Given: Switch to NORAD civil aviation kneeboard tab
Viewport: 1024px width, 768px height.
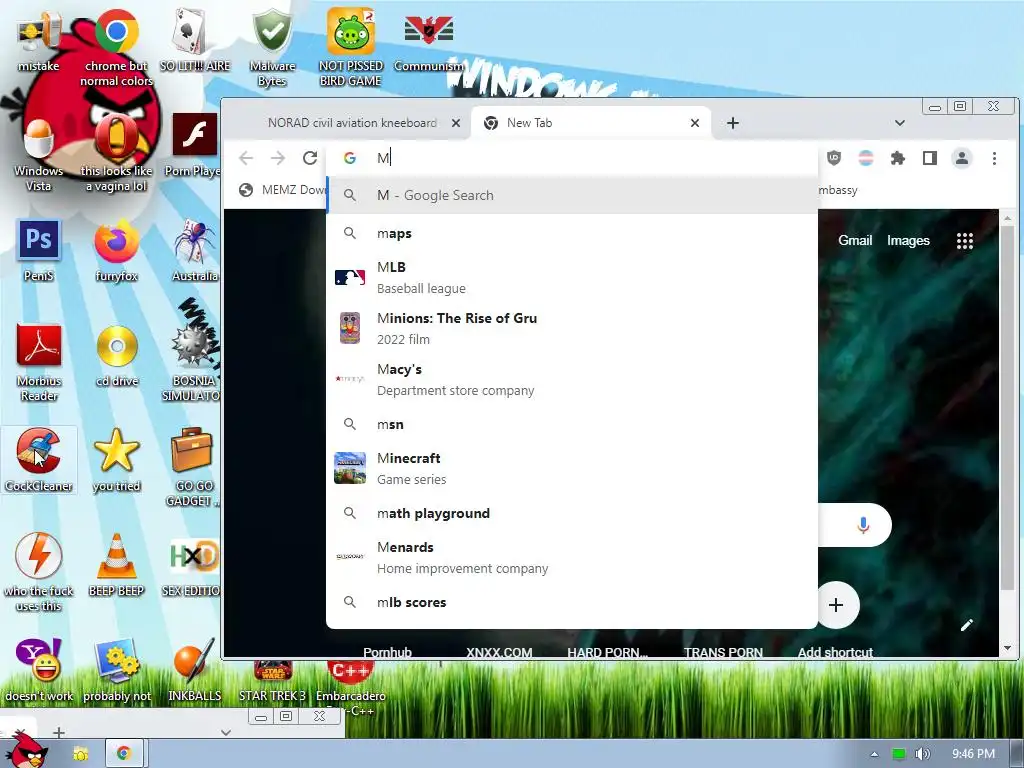Looking at the screenshot, I should 351,123.
